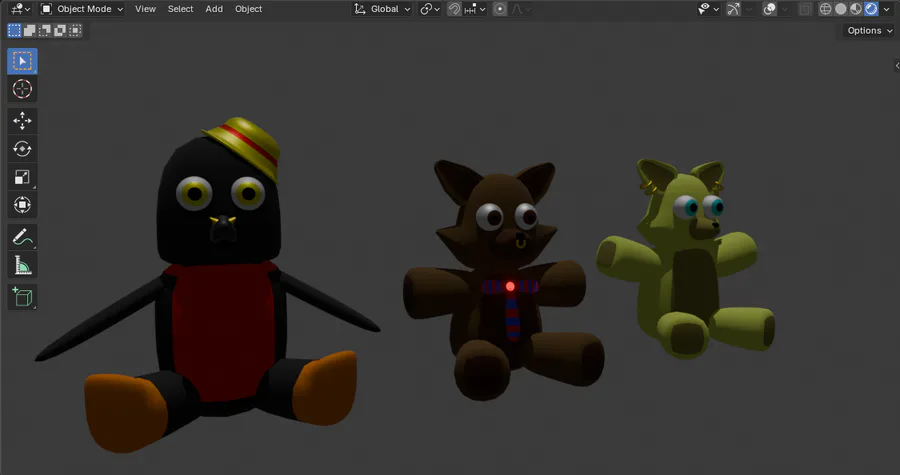Viewport: 900px width, 475px height.
Task: Choose Intersect existing selection mode
Action: point(75,30)
